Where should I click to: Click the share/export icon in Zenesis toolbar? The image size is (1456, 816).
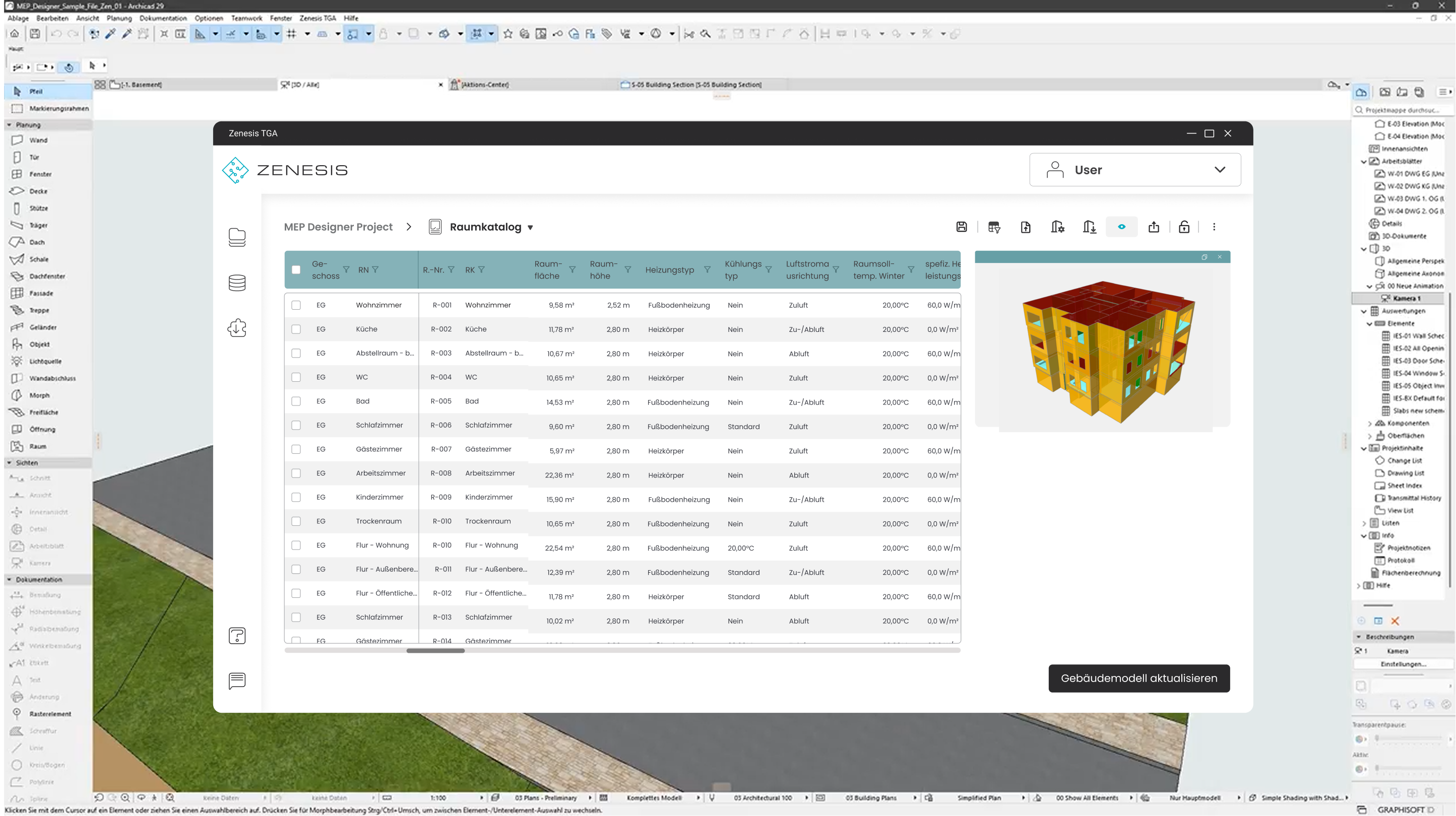pyautogui.click(x=1154, y=227)
